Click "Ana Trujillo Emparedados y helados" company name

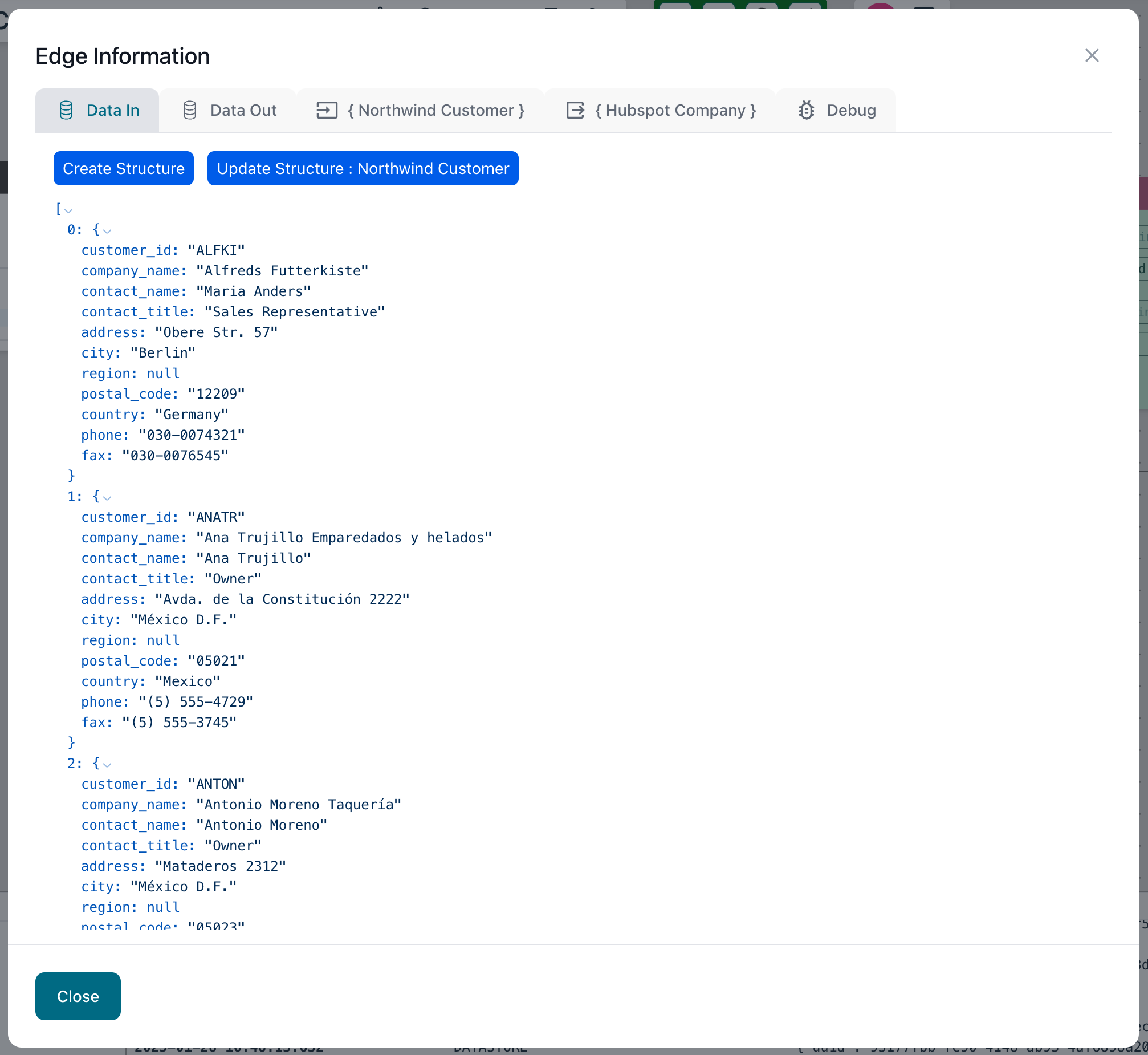pos(344,538)
